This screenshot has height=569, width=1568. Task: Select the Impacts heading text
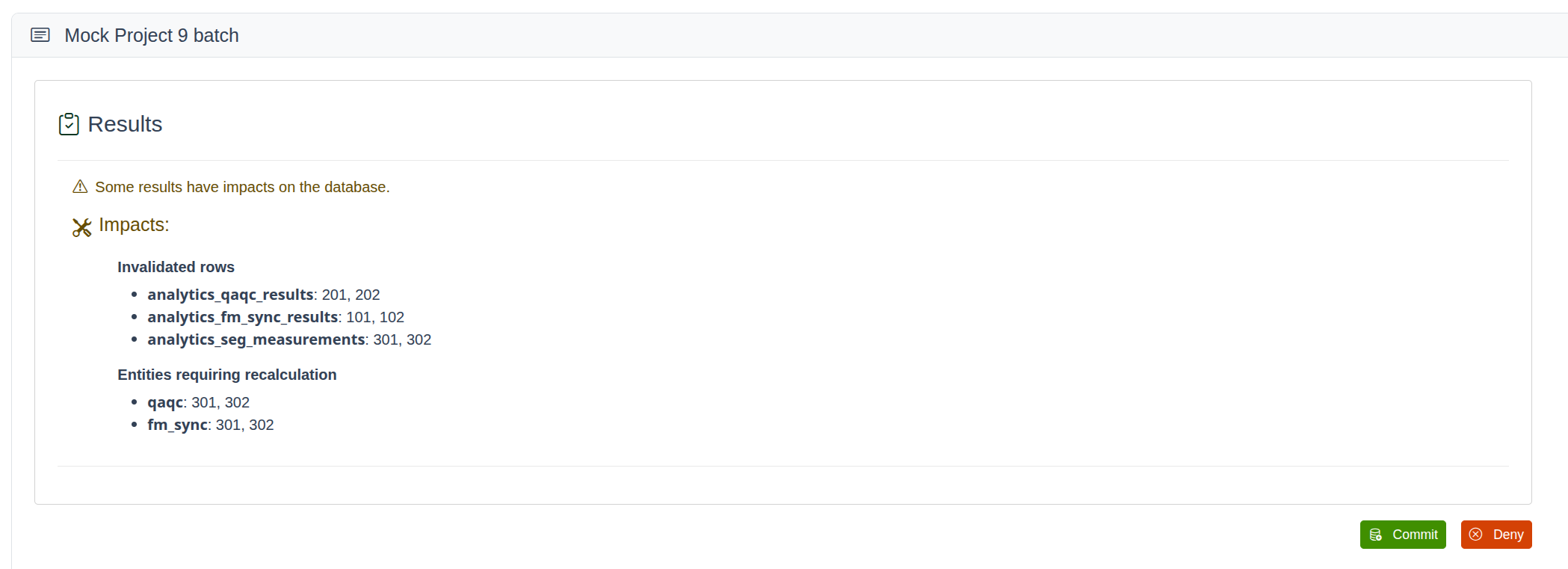(134, 225)
